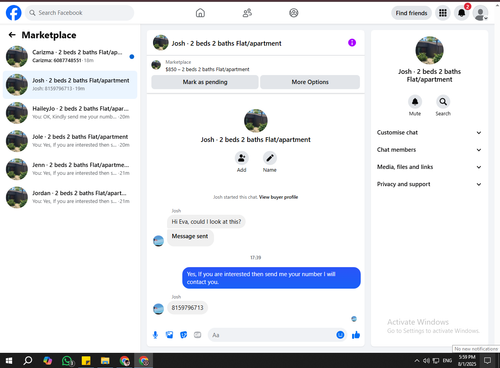Choose a GIF from the composer
The width and height of the screenshot is (500, 368).
coord(197,335)
